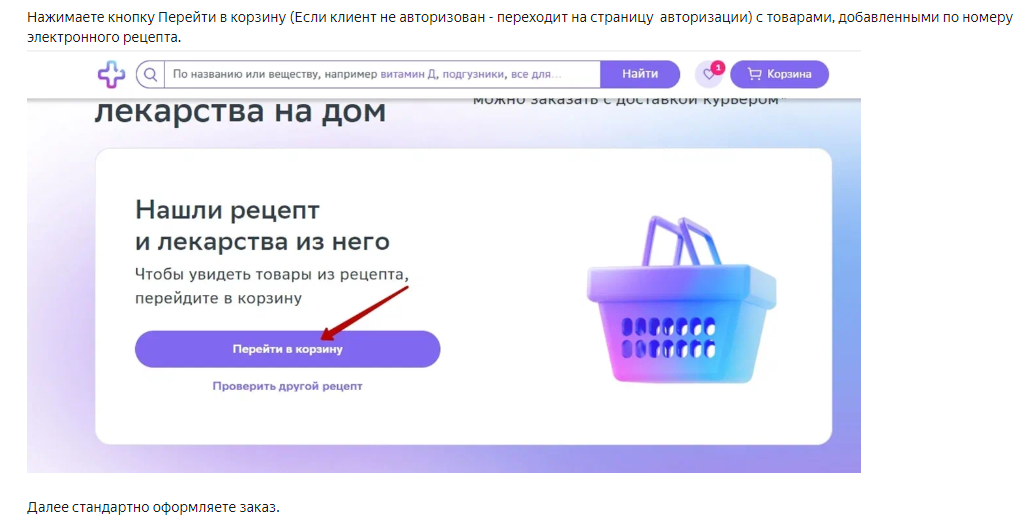Viewport: 1036px width, 529px height.
Task: Click the Найти search button
Action: (640, 74)
